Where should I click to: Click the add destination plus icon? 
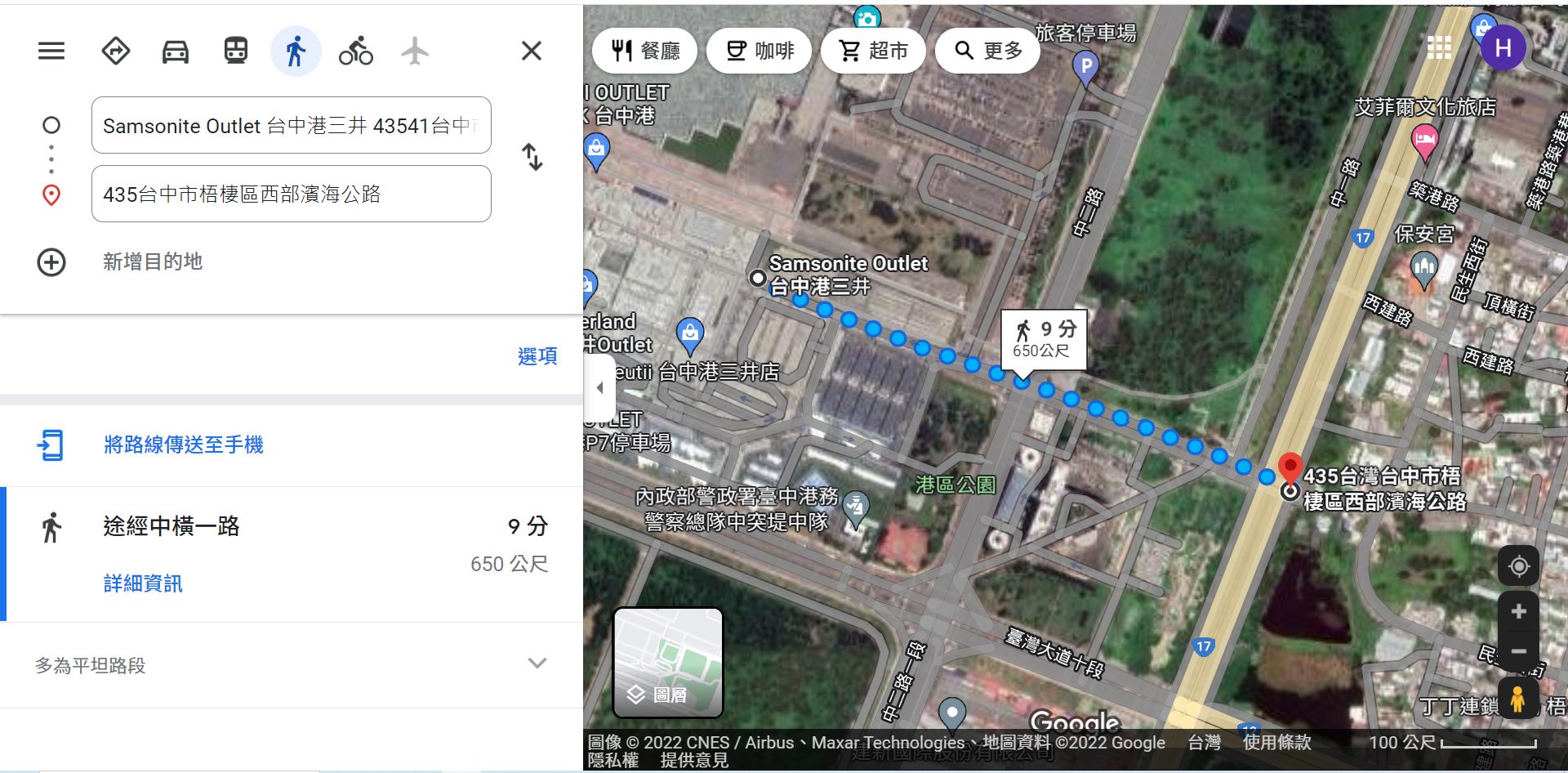(51, 262)
